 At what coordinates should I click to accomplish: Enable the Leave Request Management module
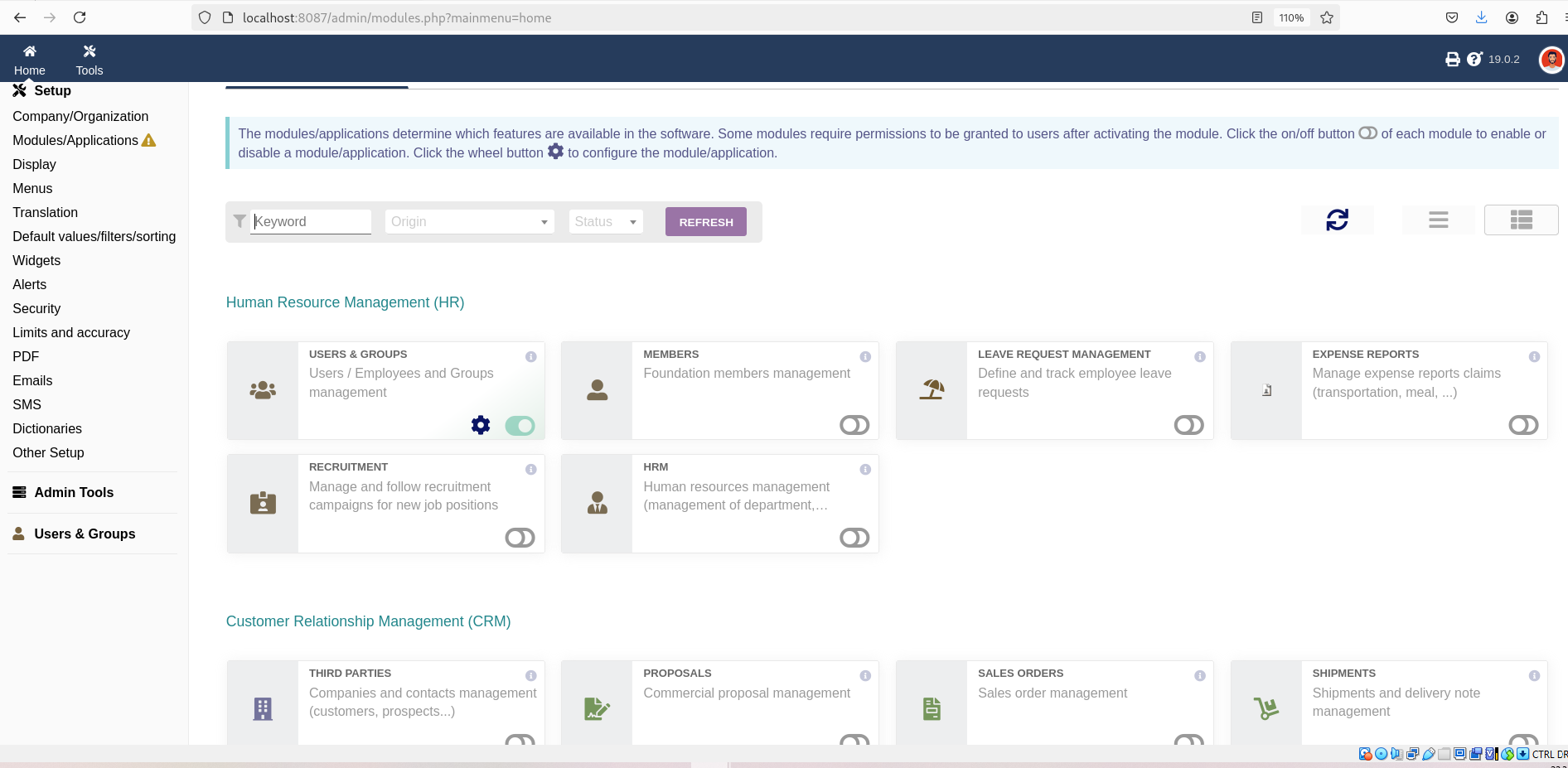[x=1188, y=425]
